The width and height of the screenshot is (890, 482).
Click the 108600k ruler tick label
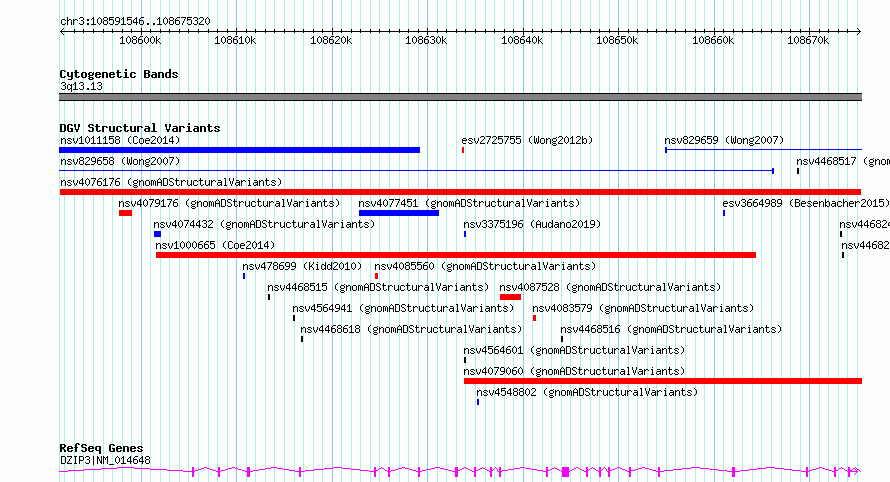(x=140, y=40)
